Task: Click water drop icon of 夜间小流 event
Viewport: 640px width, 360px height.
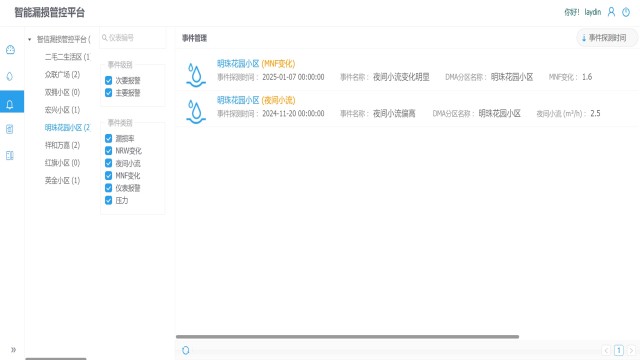Action: coord(196,111)
